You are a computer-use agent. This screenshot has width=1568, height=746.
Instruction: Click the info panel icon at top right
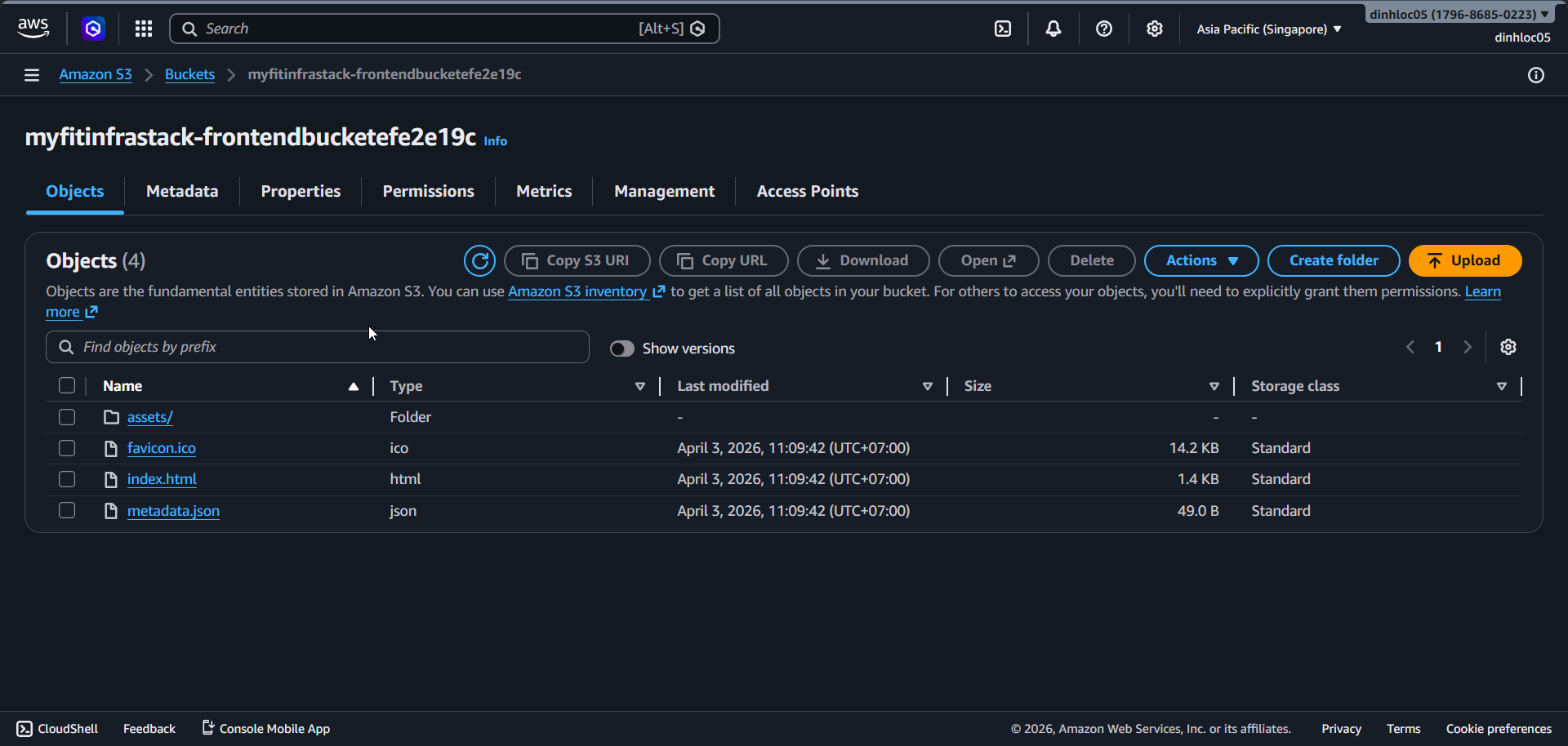pos(1536,75)
